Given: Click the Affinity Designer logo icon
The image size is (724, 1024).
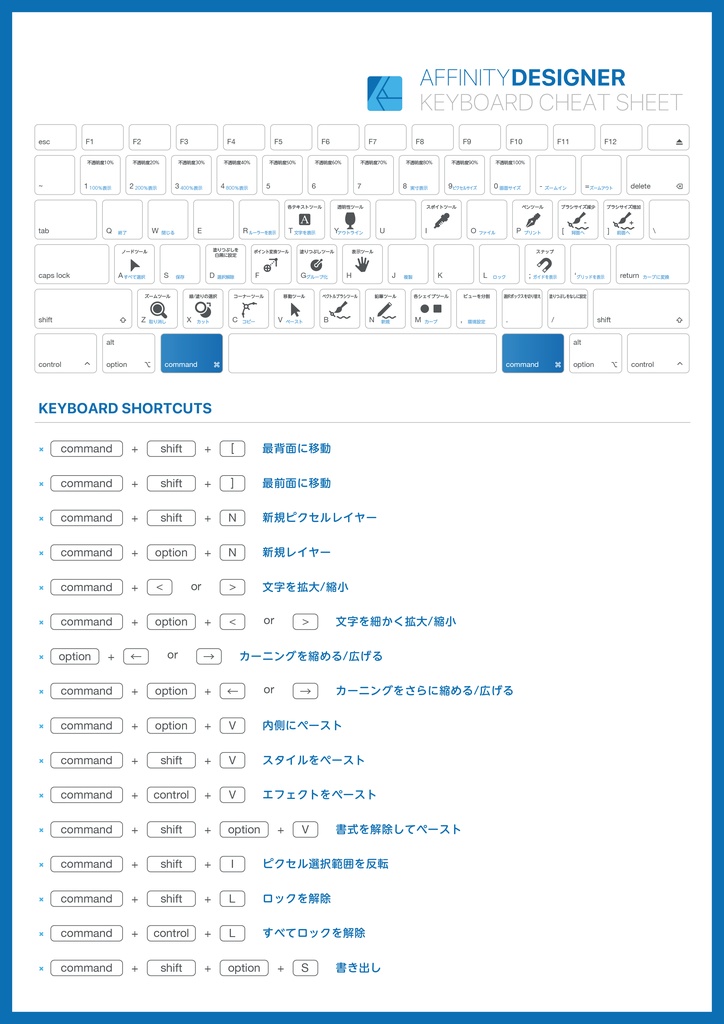Looking at the screenshot, I should tap(385, 93).
